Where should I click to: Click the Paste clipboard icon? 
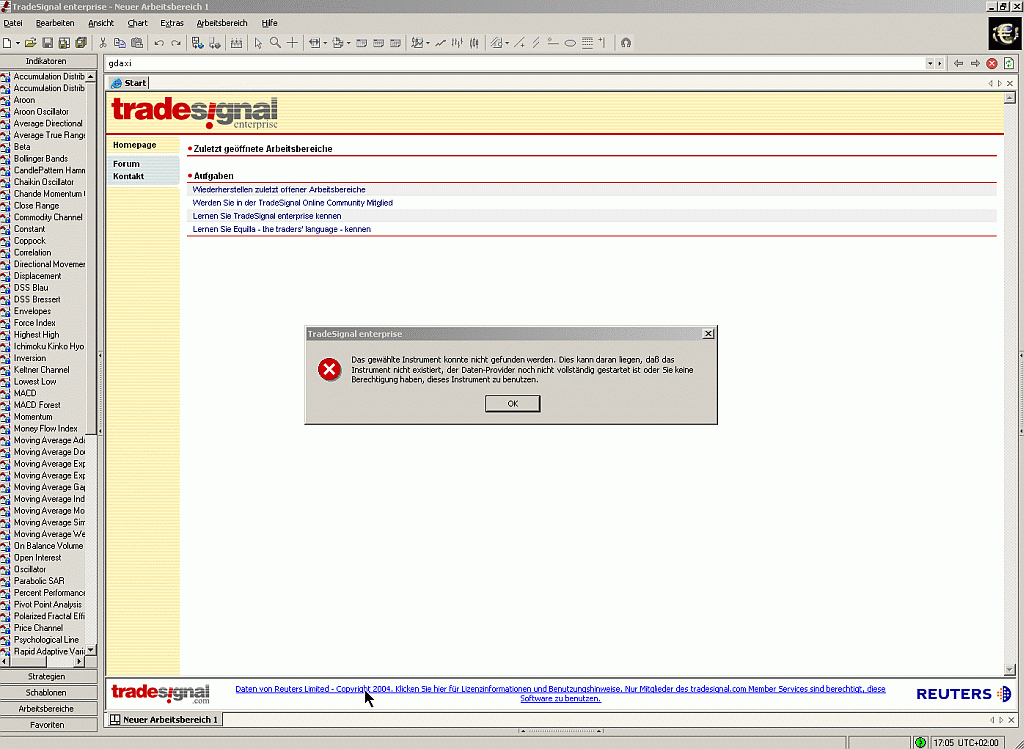pyautogui.click(x=137, y=43)
